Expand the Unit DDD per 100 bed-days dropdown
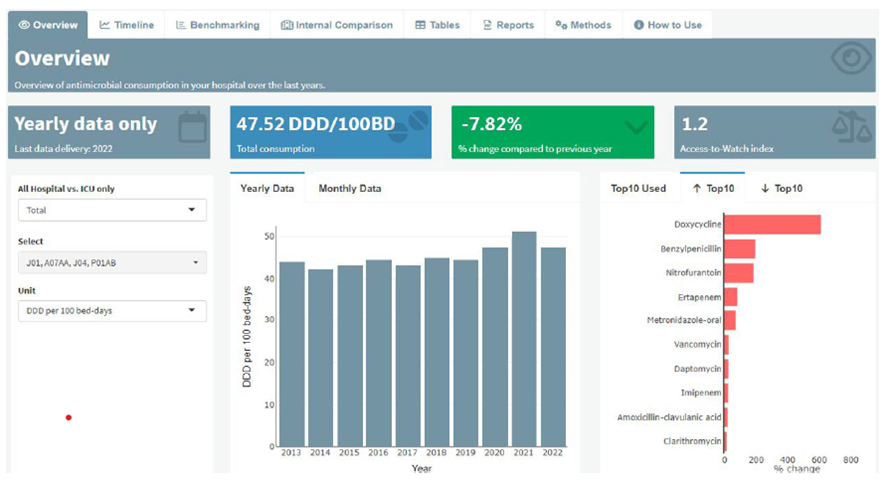The width and height of the screenshot is (889, 481). [x=112, y=311]
